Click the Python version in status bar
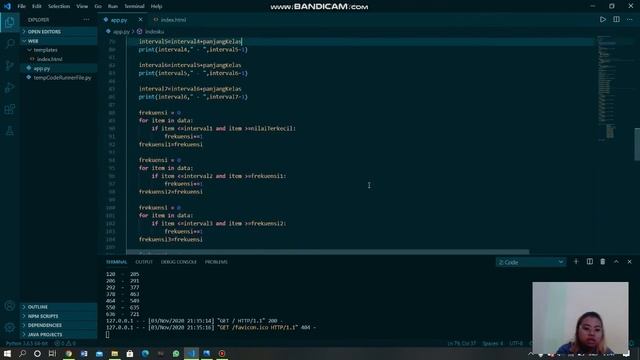Viewport: 640px width, 360px height. 27,344
